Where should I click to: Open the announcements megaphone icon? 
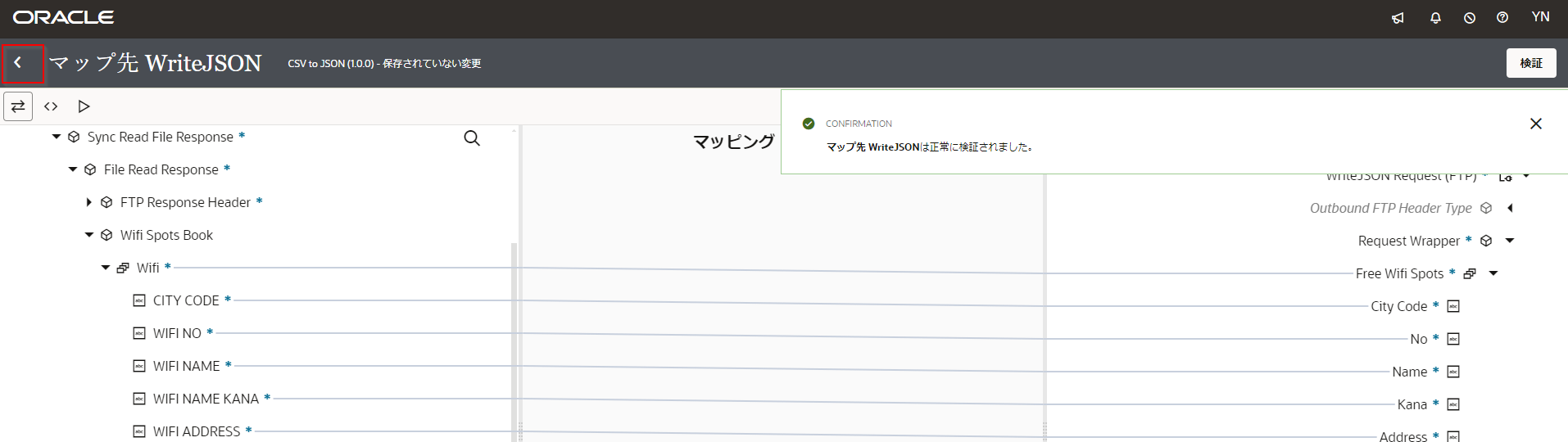coord(1398,17)
